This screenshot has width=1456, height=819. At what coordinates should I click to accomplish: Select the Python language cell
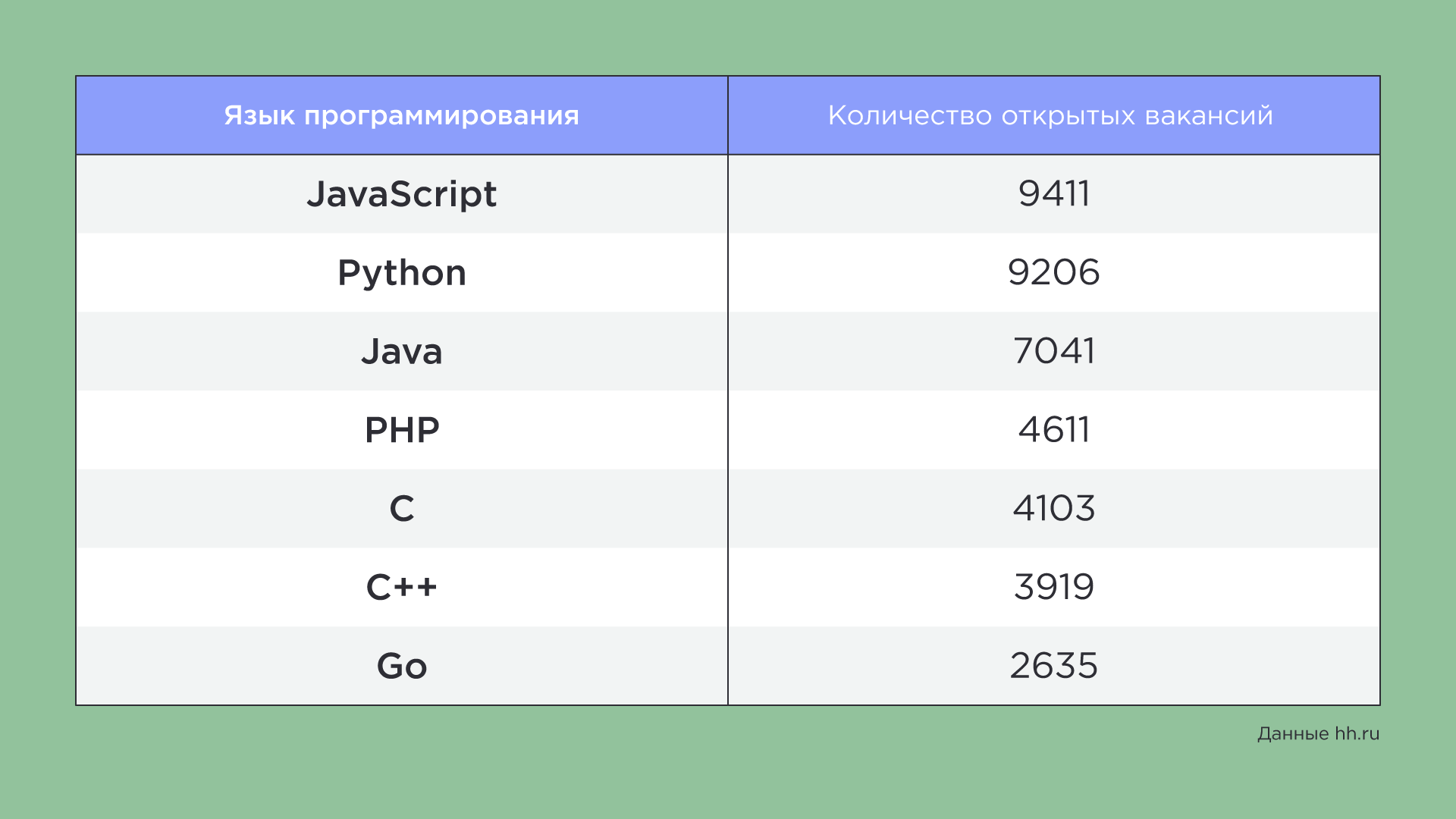coord(401,273)
